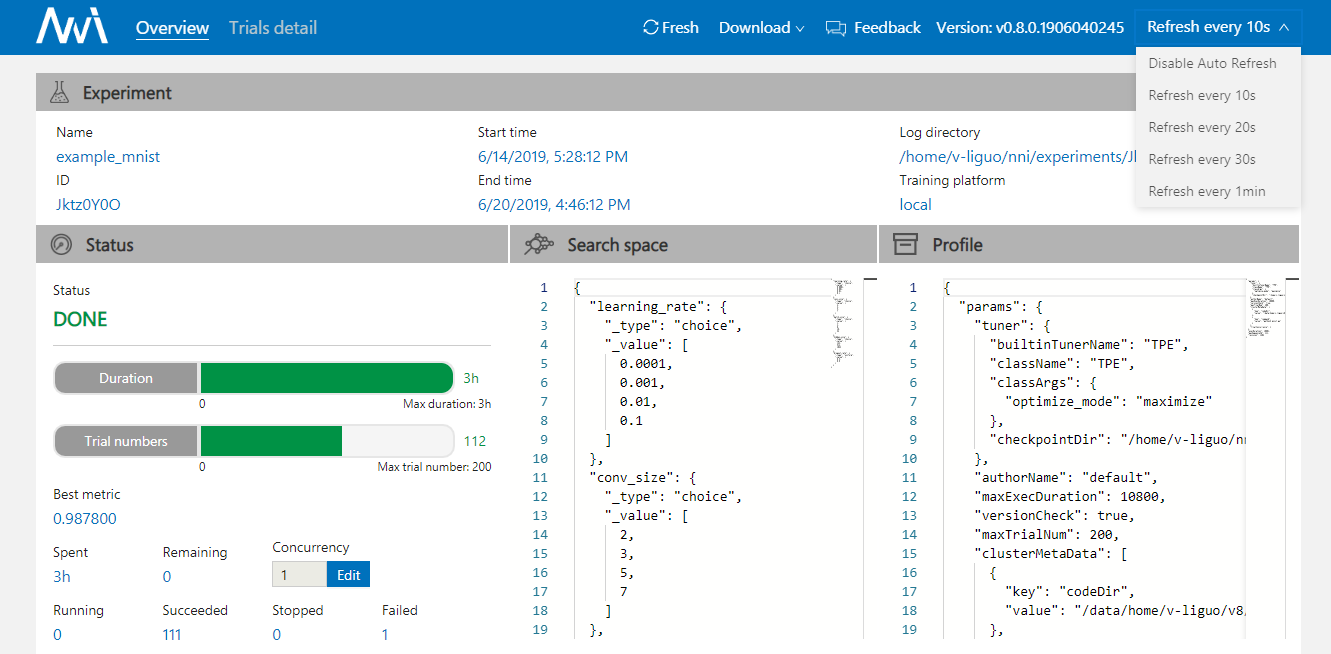Click the Concurrency number input field

click(299, 575)
